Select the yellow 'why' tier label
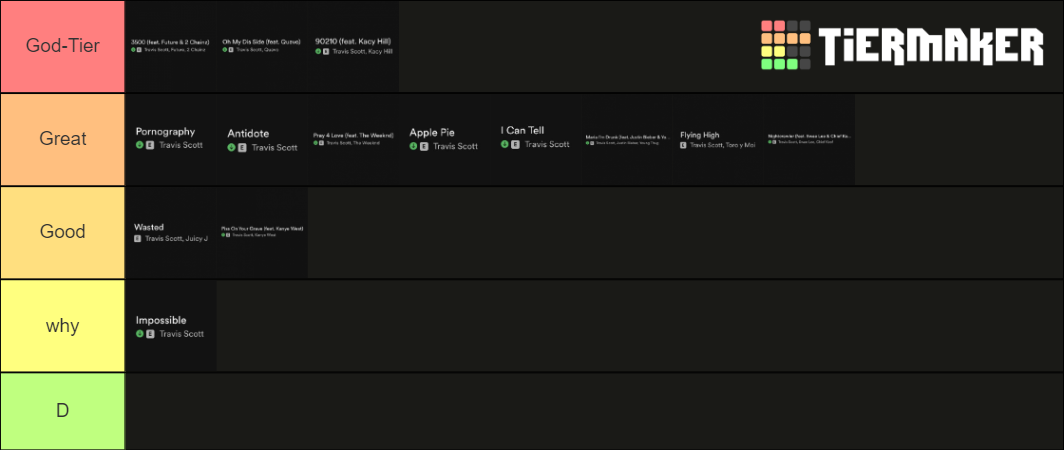Image resolution: width=1064 pixels, height=450 pixels. pos(62,325)
